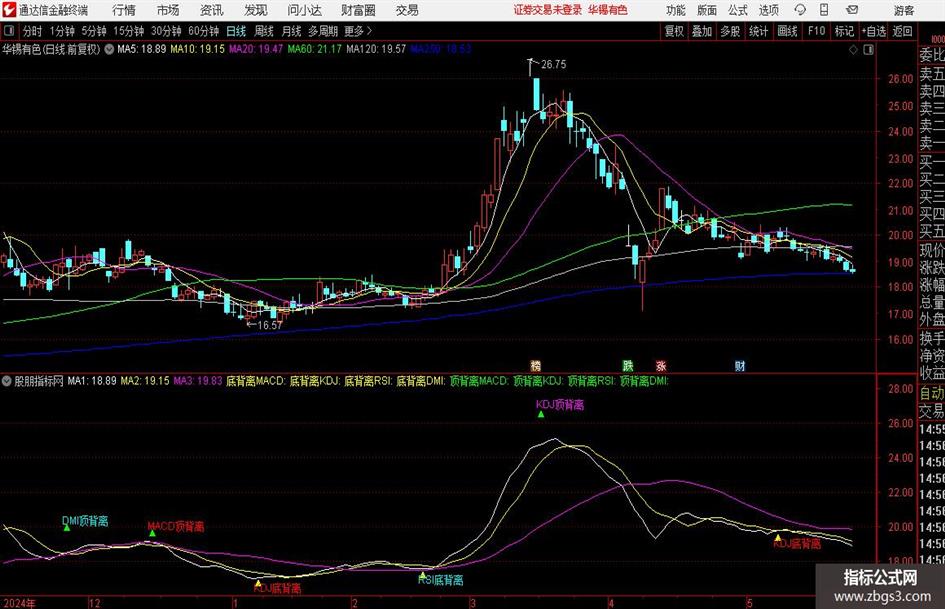945x609 pixels.
Task: Expand 更多 period options
Action: coord(358,31)
